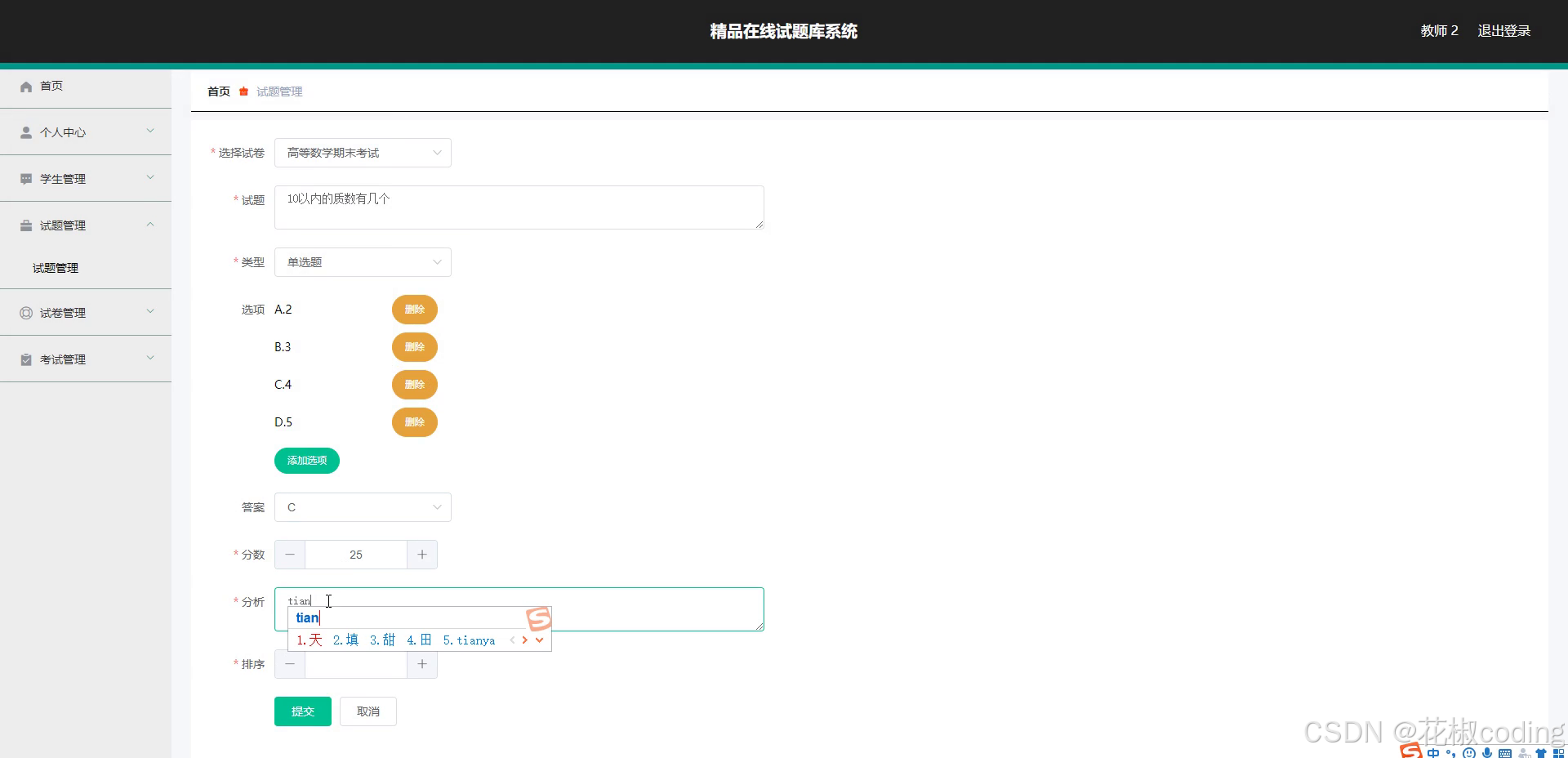Delete option B.3
The image size is (1568, 758).
pyautogui.click(x=415, y=347)
